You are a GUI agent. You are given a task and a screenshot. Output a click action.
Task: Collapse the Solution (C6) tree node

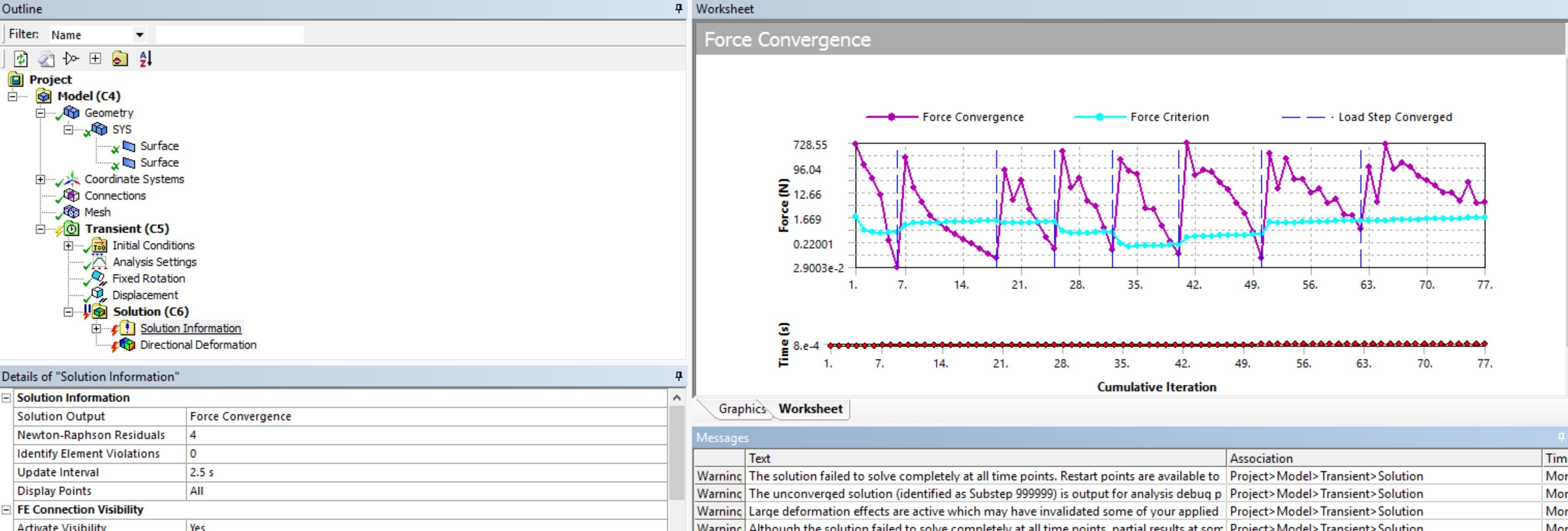pyautogui.click(x=68, y=312)
